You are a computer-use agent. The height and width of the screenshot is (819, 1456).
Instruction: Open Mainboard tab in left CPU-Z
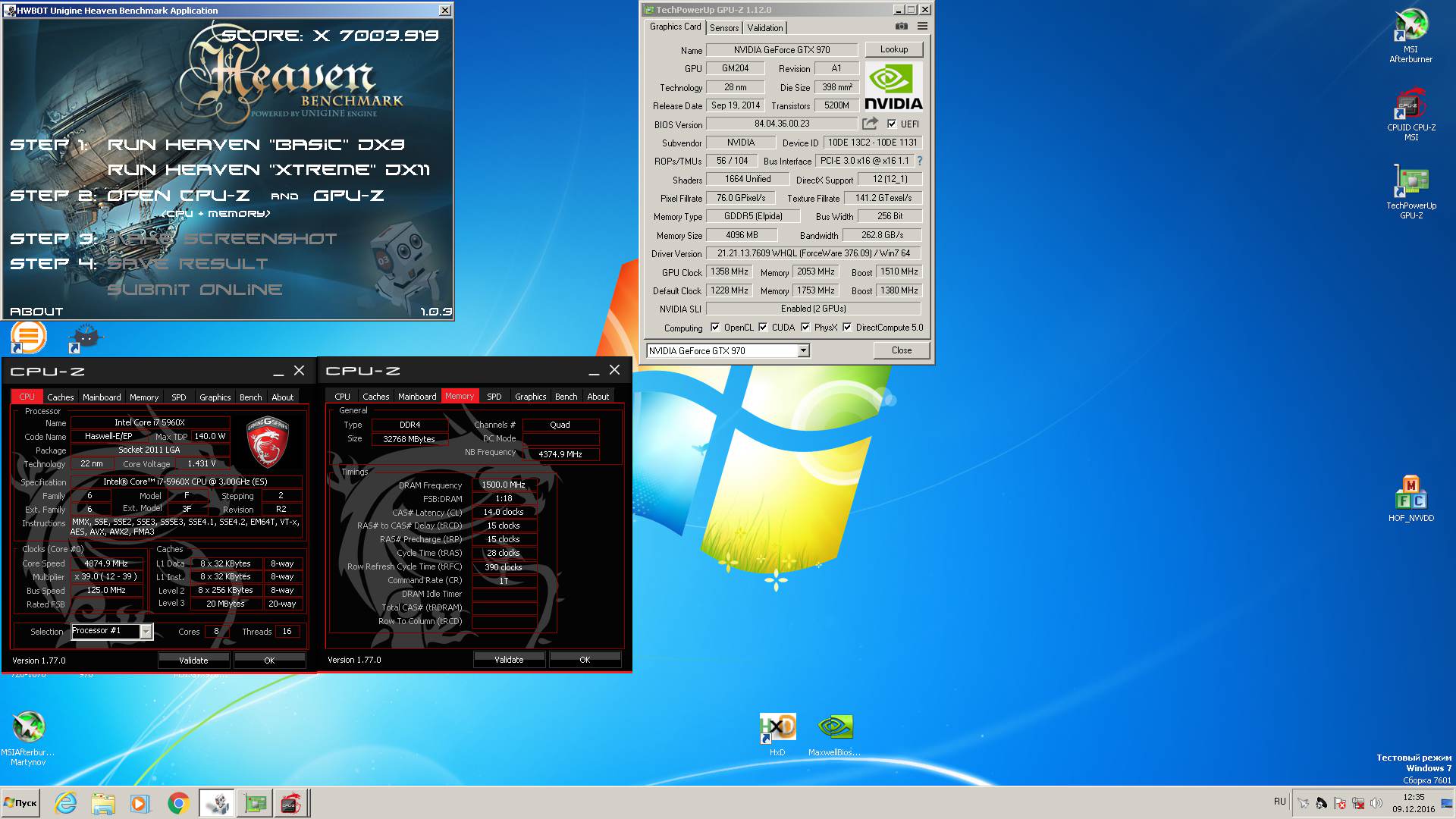pos(102,397)
